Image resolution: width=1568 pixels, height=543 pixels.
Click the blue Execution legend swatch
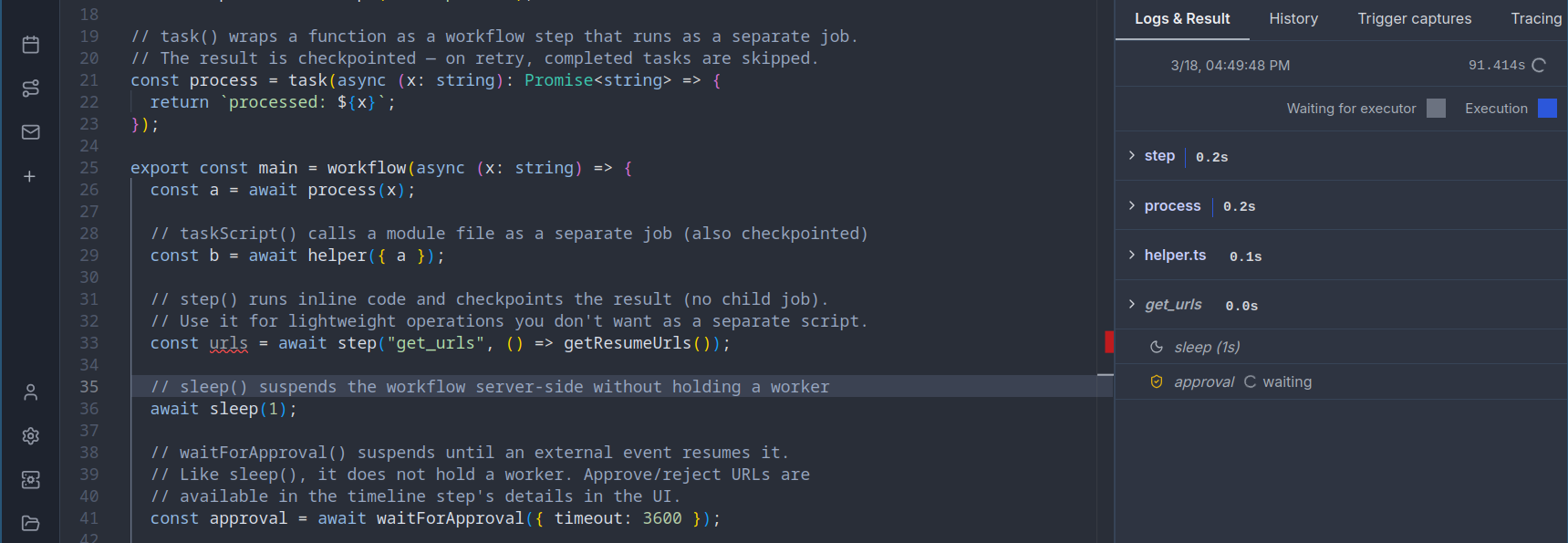[1547, 109]
